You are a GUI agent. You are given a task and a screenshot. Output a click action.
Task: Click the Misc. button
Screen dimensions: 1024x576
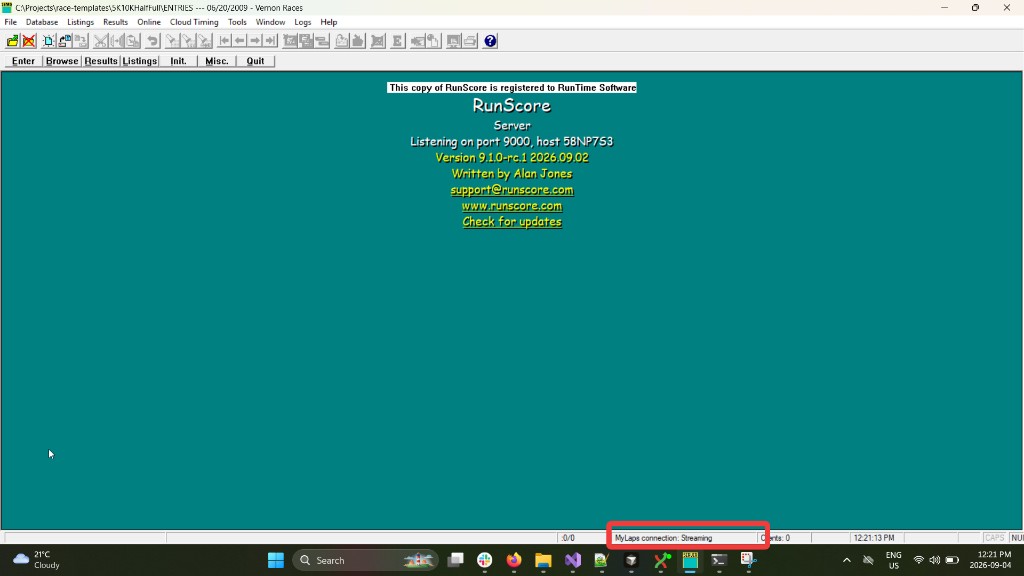tap(217, 61)
